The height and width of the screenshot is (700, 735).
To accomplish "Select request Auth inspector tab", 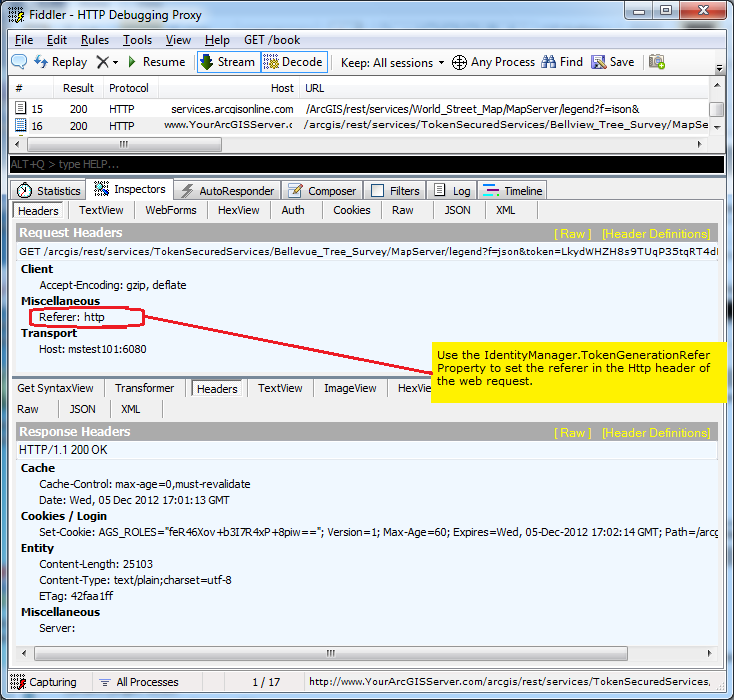I will pos(293,210).
